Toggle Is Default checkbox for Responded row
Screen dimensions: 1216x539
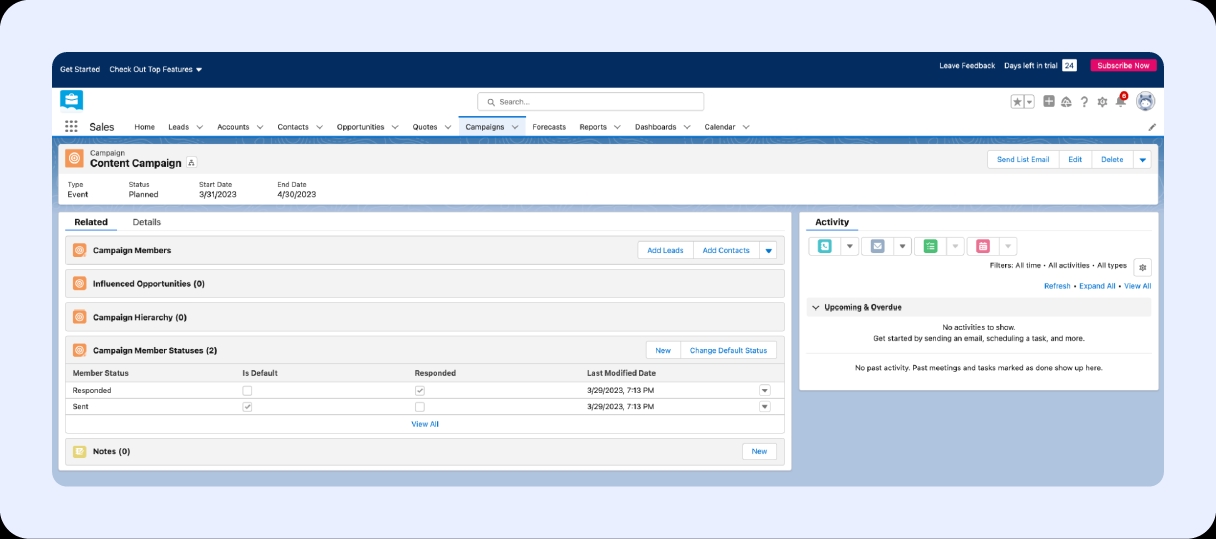click(247, 390)
